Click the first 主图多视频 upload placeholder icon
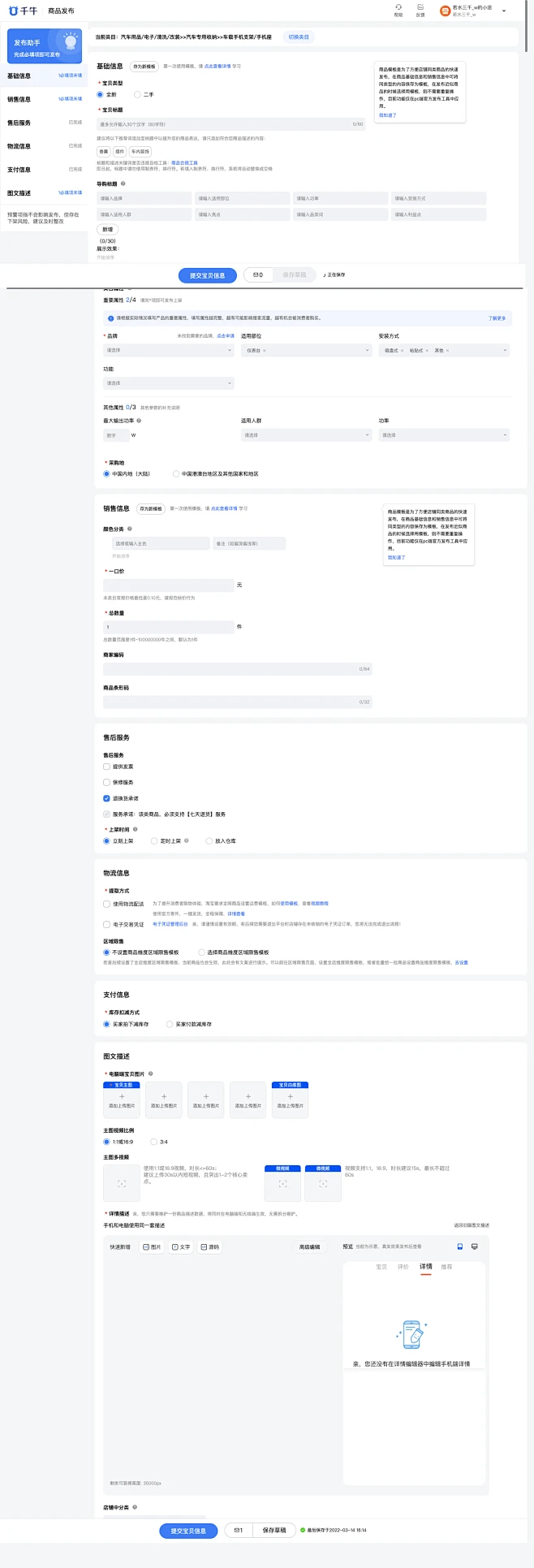 (122, 1184)
